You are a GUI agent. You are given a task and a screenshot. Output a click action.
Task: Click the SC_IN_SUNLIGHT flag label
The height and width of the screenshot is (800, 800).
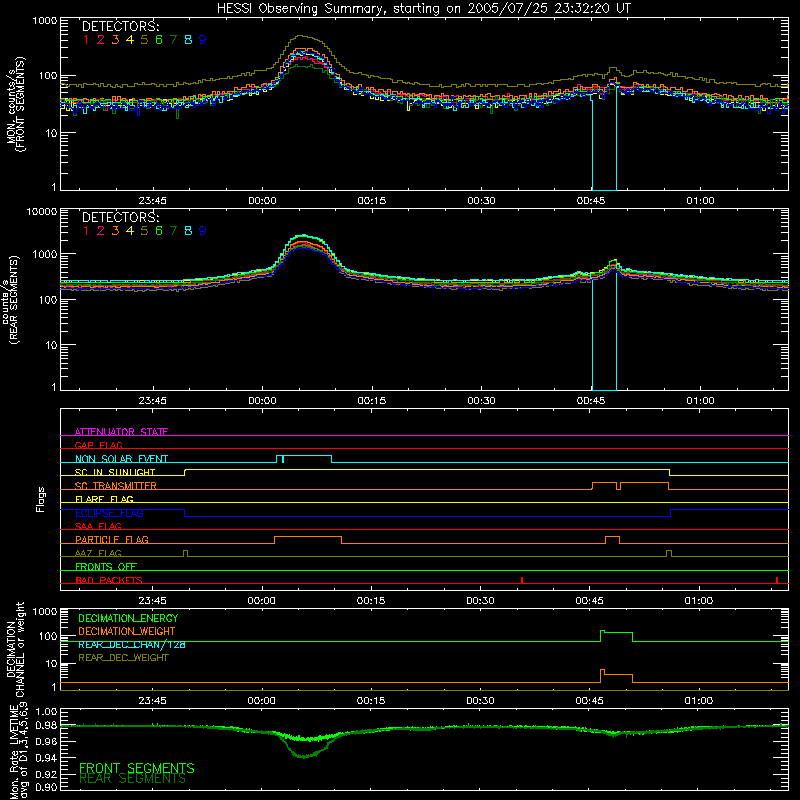point(115,472)
